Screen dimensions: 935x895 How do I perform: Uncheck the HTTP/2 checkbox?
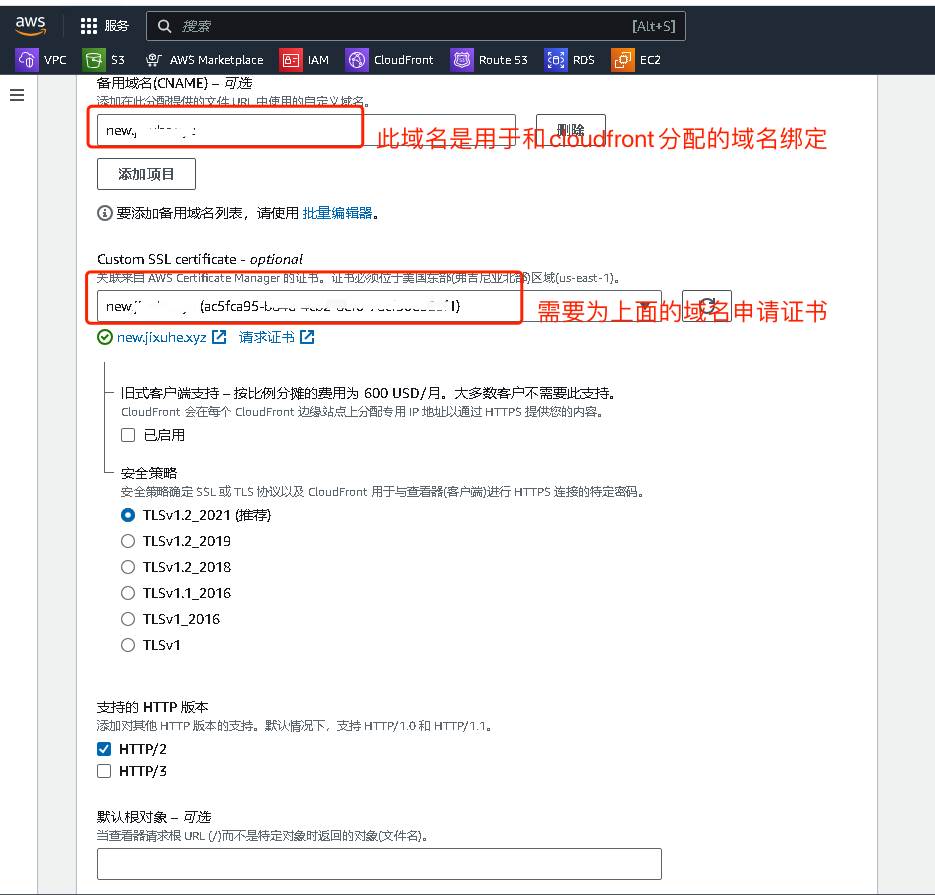click(x=104, y=749)
